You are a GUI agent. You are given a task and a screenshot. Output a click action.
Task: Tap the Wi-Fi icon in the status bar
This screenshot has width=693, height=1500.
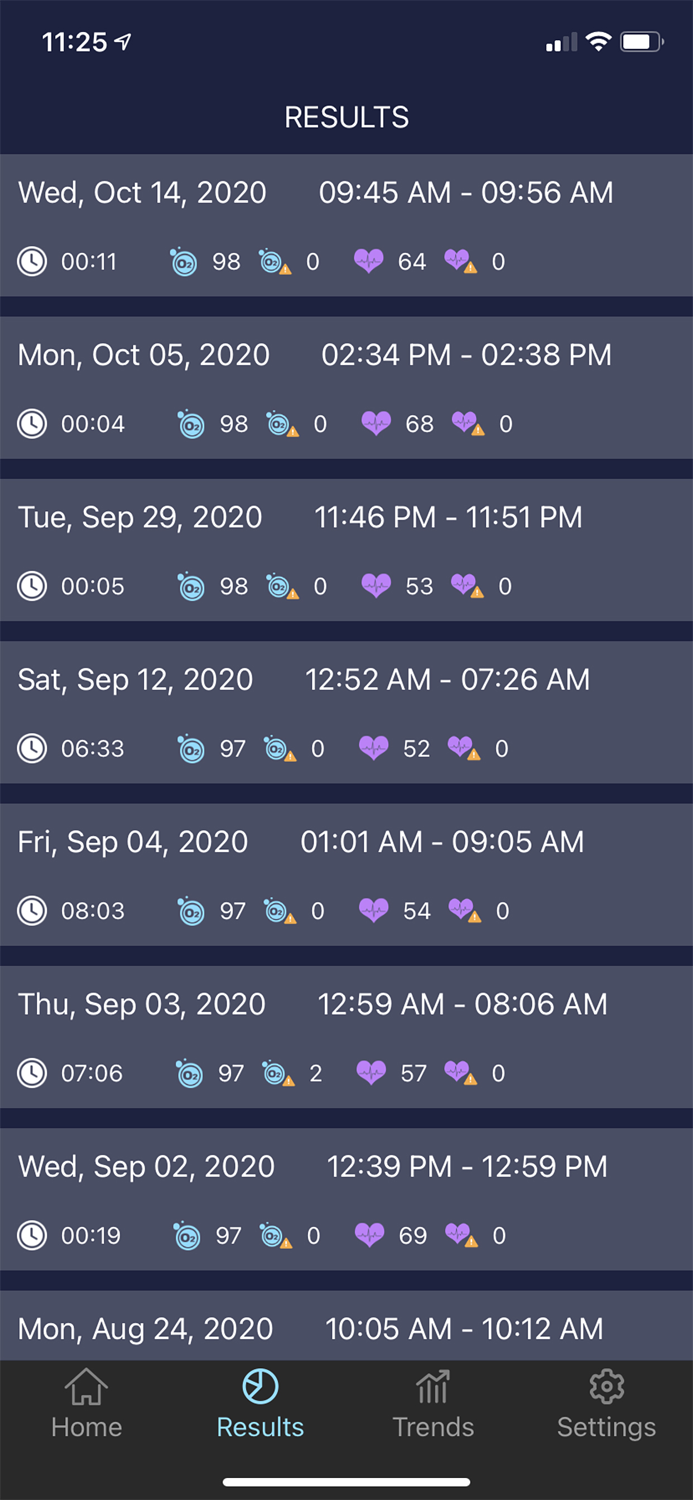point(599,42)
